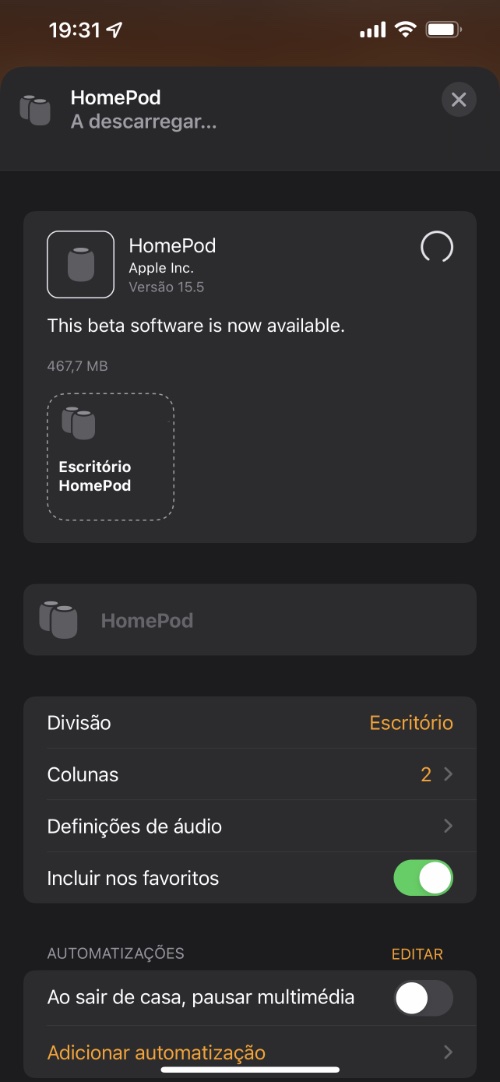Tap the HomePod pair icon in header
500x1082 pixels.
(35, 110)
